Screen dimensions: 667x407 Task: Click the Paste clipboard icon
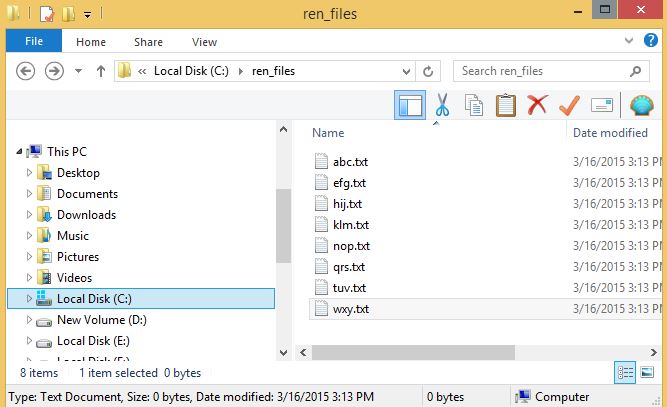point(506,105)
